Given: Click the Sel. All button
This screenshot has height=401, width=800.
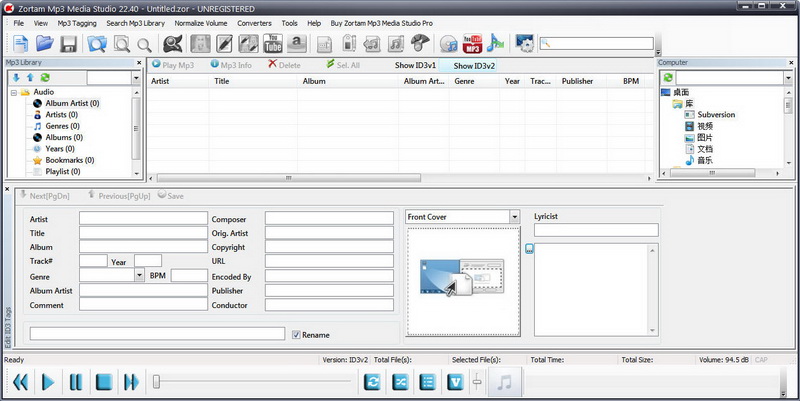Looking at the screenshot, I should coord(343,65).
